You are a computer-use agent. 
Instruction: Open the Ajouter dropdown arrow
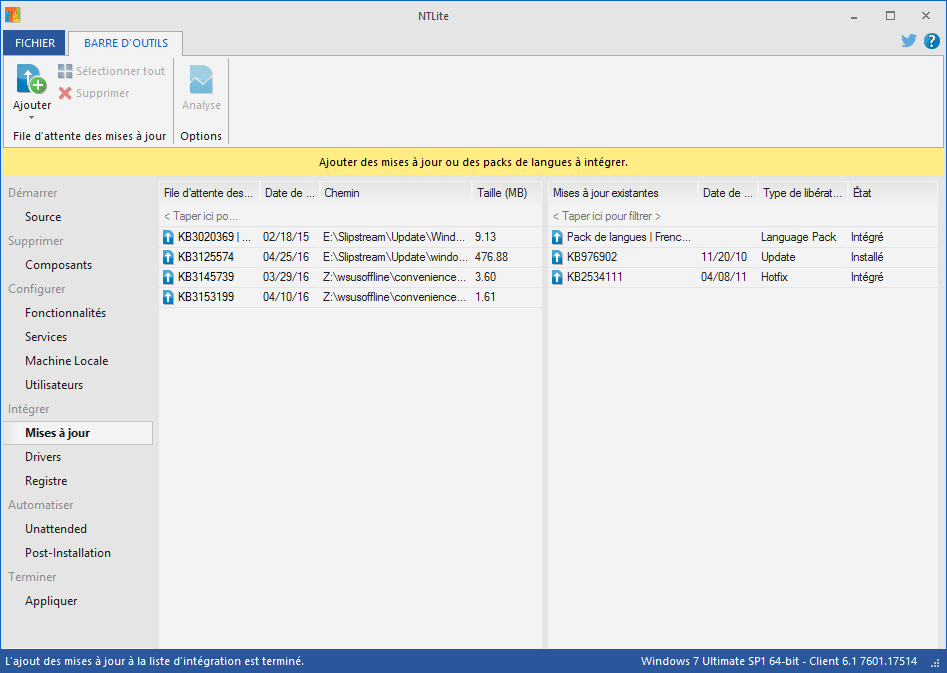coord(31,117)
